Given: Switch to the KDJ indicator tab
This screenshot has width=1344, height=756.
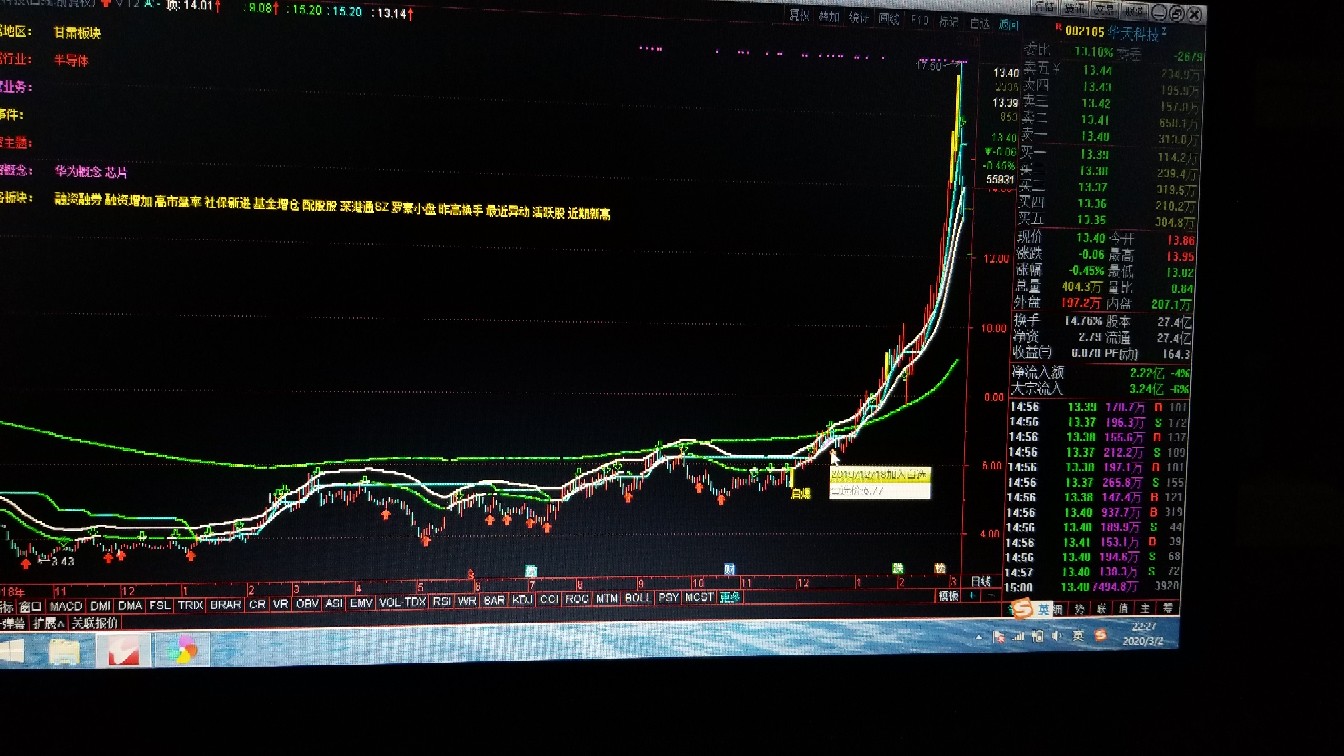Looking at the screenshot, I should (x=522, y=600).
